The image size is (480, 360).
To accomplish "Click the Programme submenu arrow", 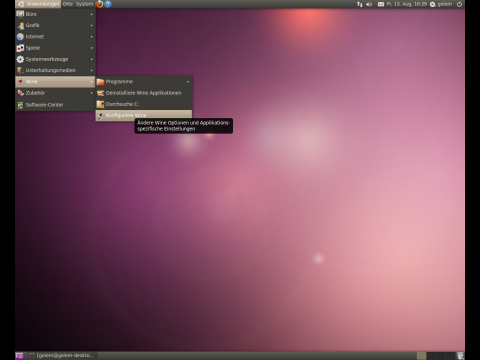I will [x=188, y=82].
